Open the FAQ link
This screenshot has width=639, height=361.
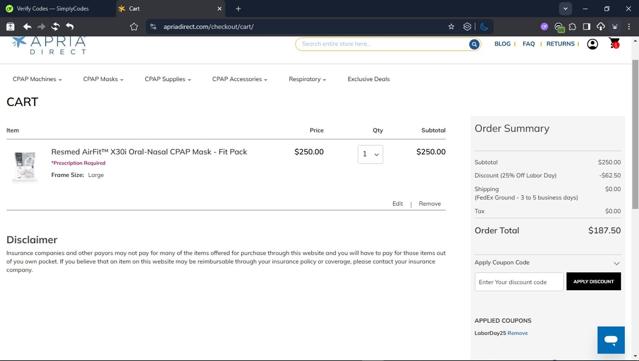coord(529,44)
